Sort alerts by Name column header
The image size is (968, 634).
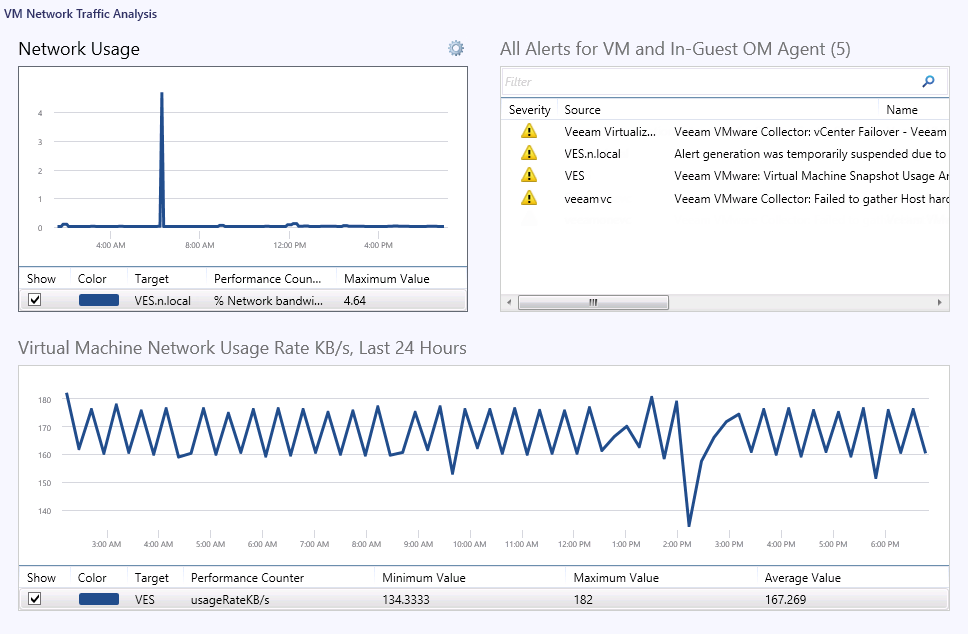coord(901,110)
